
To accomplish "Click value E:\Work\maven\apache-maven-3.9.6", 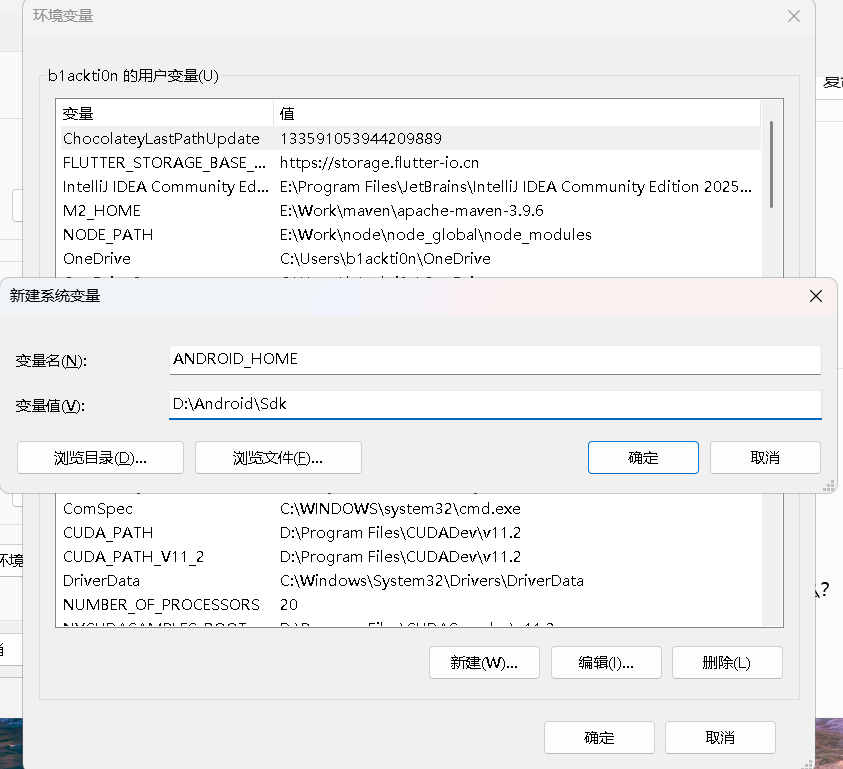I will point(411,211).
